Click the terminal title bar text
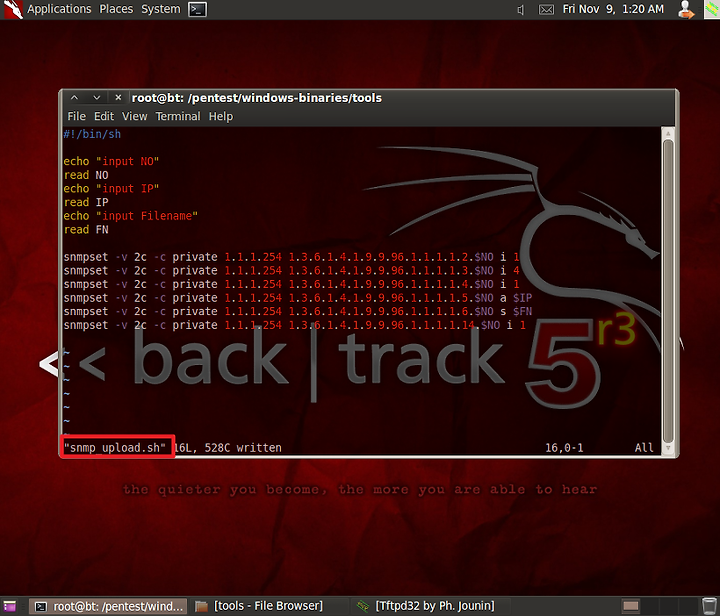 (x=257, y=98)
